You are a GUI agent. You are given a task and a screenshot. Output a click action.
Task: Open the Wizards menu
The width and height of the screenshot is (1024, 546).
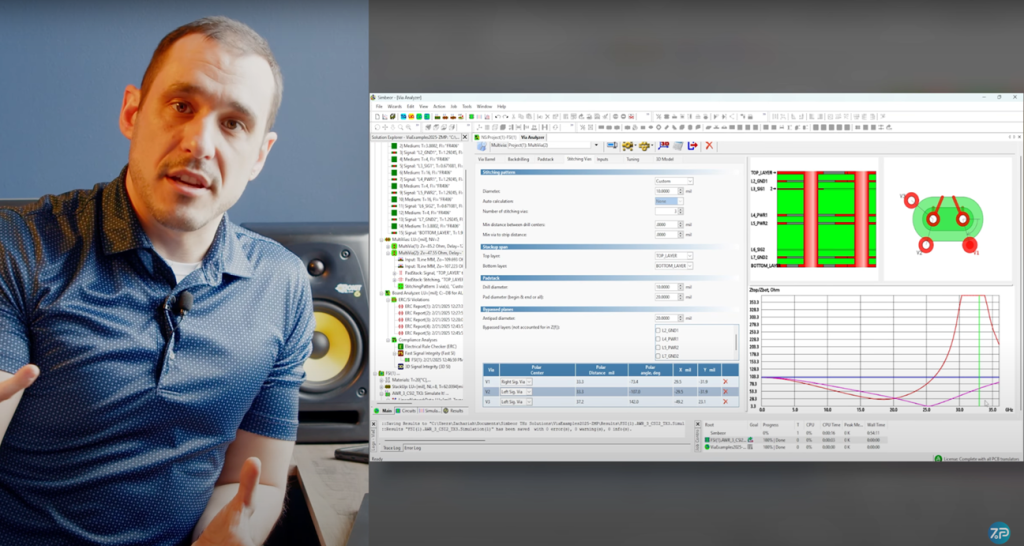point(394,106)
